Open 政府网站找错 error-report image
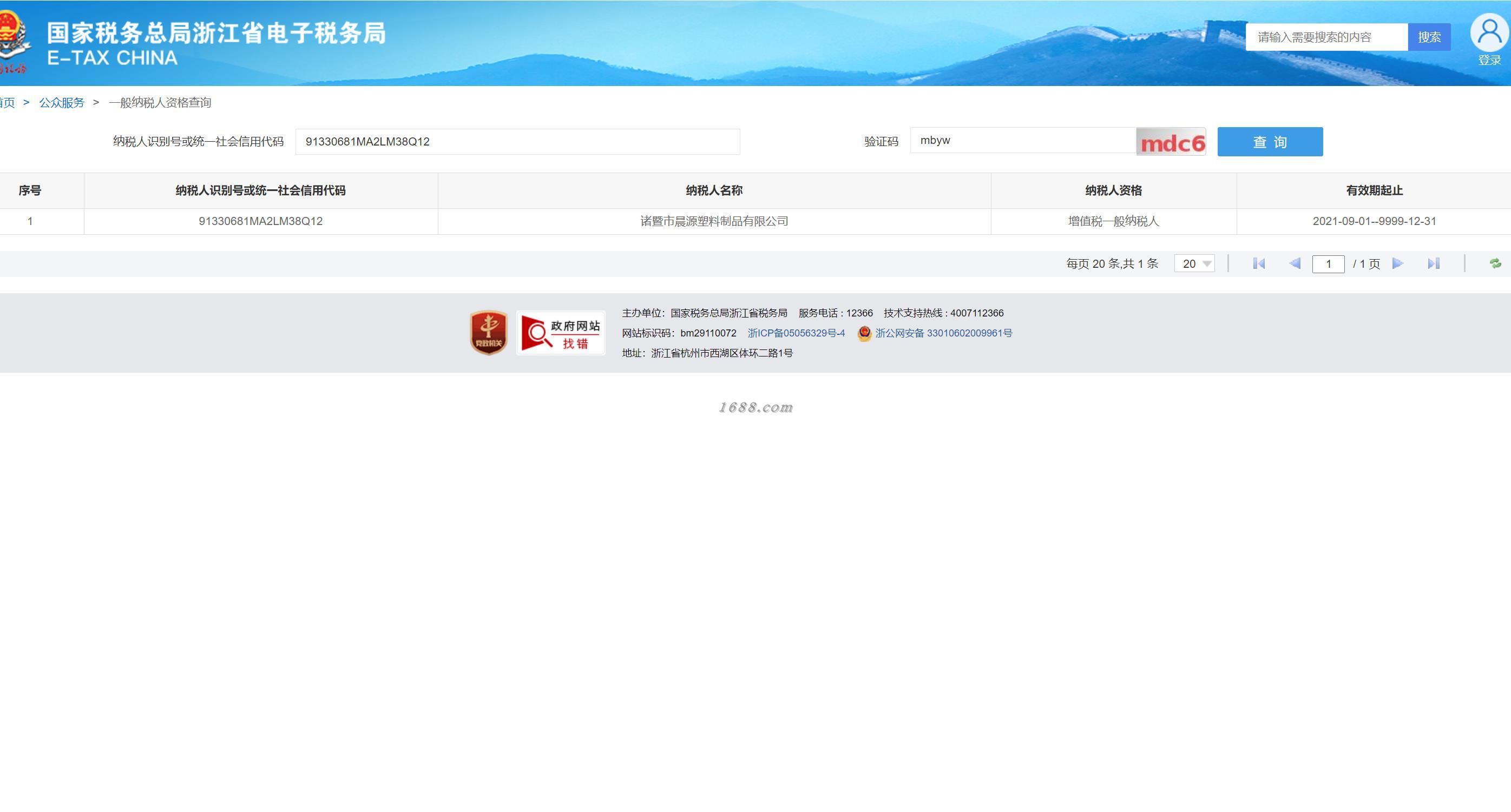This screenshot has width=1511, height=812. pyautogui.click(x=560, y=333)
